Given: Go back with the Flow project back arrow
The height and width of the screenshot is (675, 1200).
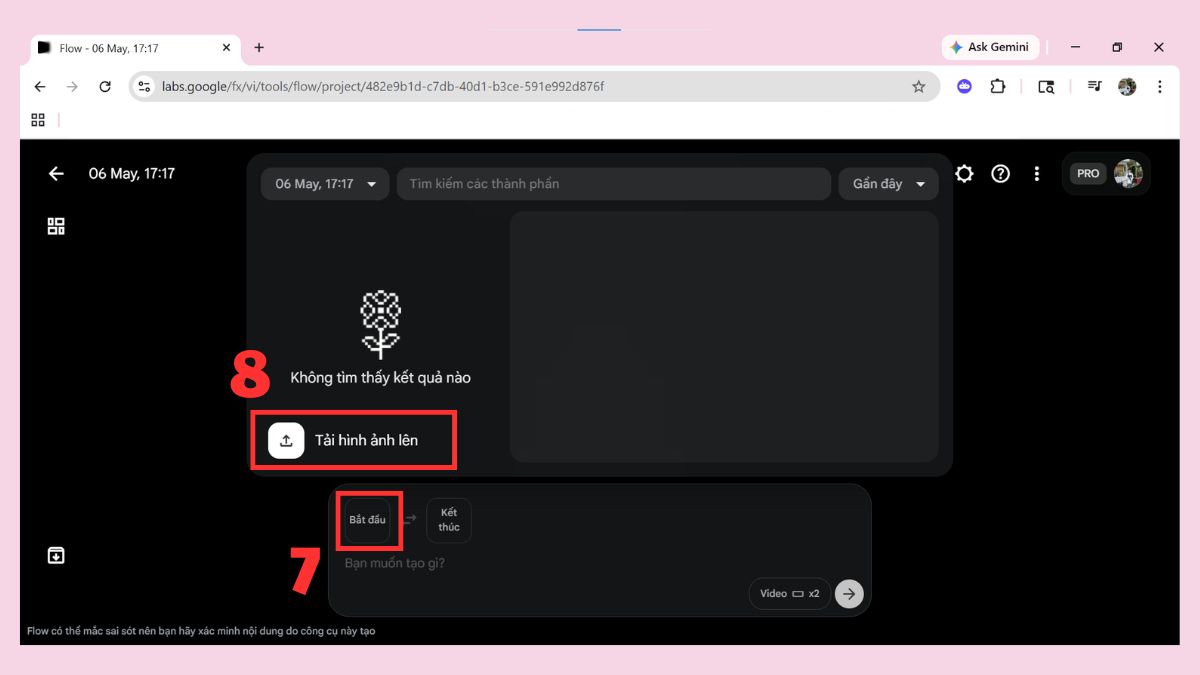Looking at the screenshot, I should click(x=56, y=173).
